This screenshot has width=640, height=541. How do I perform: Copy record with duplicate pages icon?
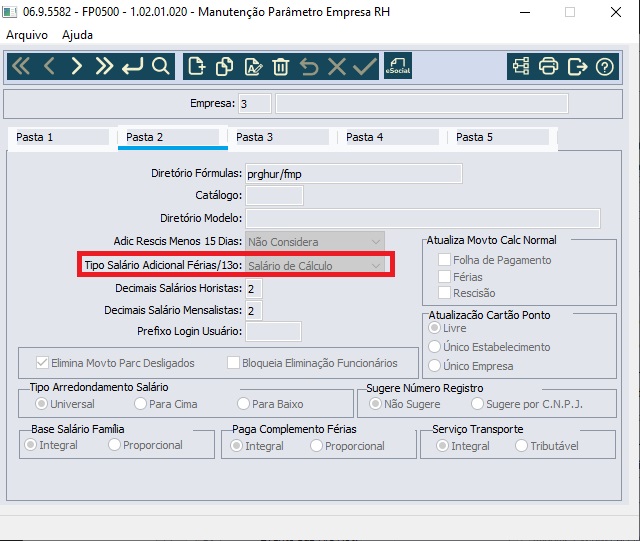coord(224,66)
